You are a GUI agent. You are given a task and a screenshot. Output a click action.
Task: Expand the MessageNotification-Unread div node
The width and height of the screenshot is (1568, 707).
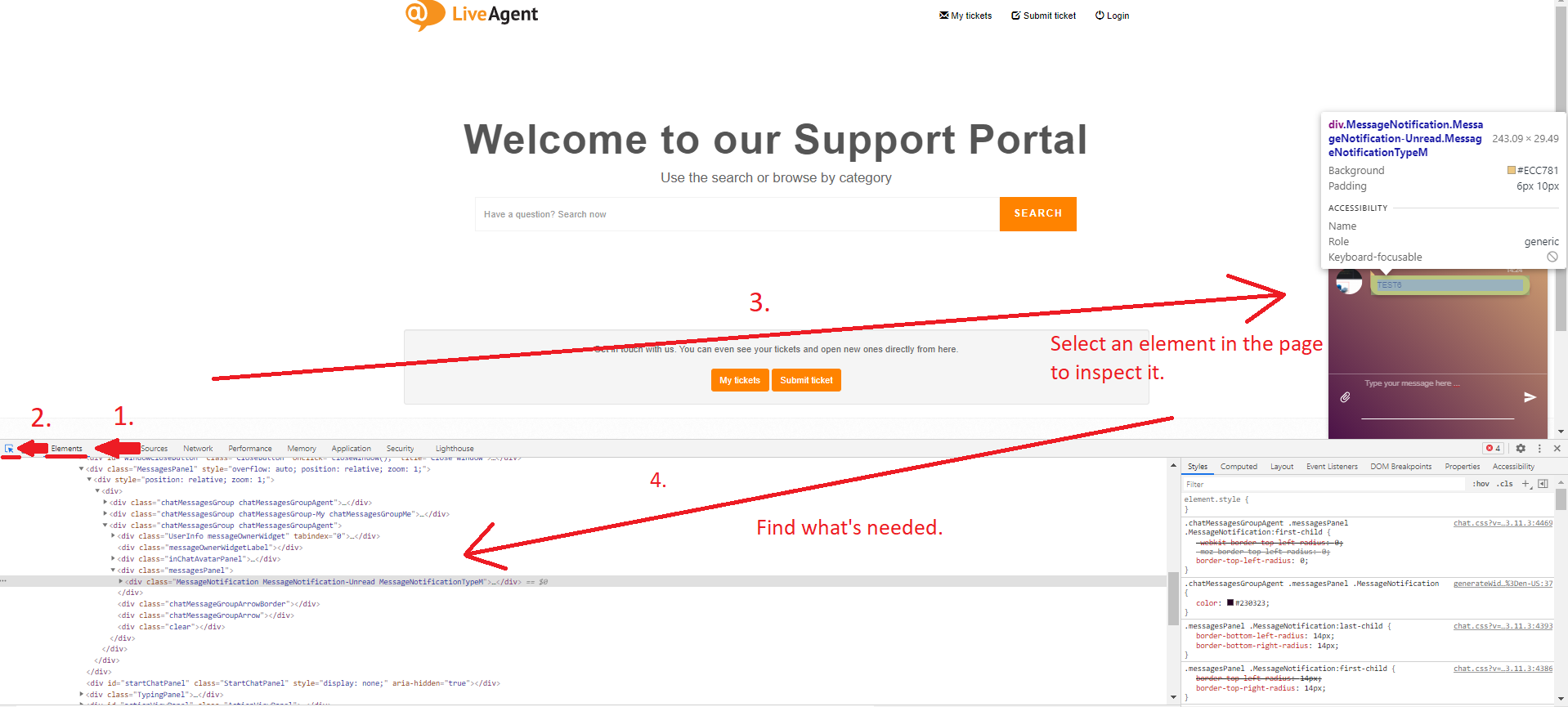coord(121,582)
